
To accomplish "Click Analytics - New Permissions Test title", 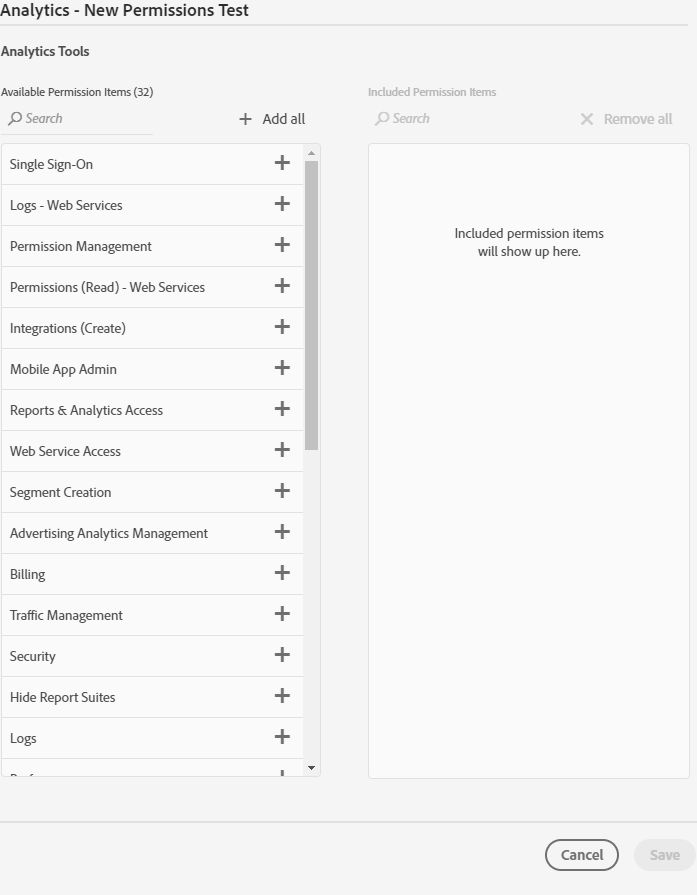I will click(124, 10).
